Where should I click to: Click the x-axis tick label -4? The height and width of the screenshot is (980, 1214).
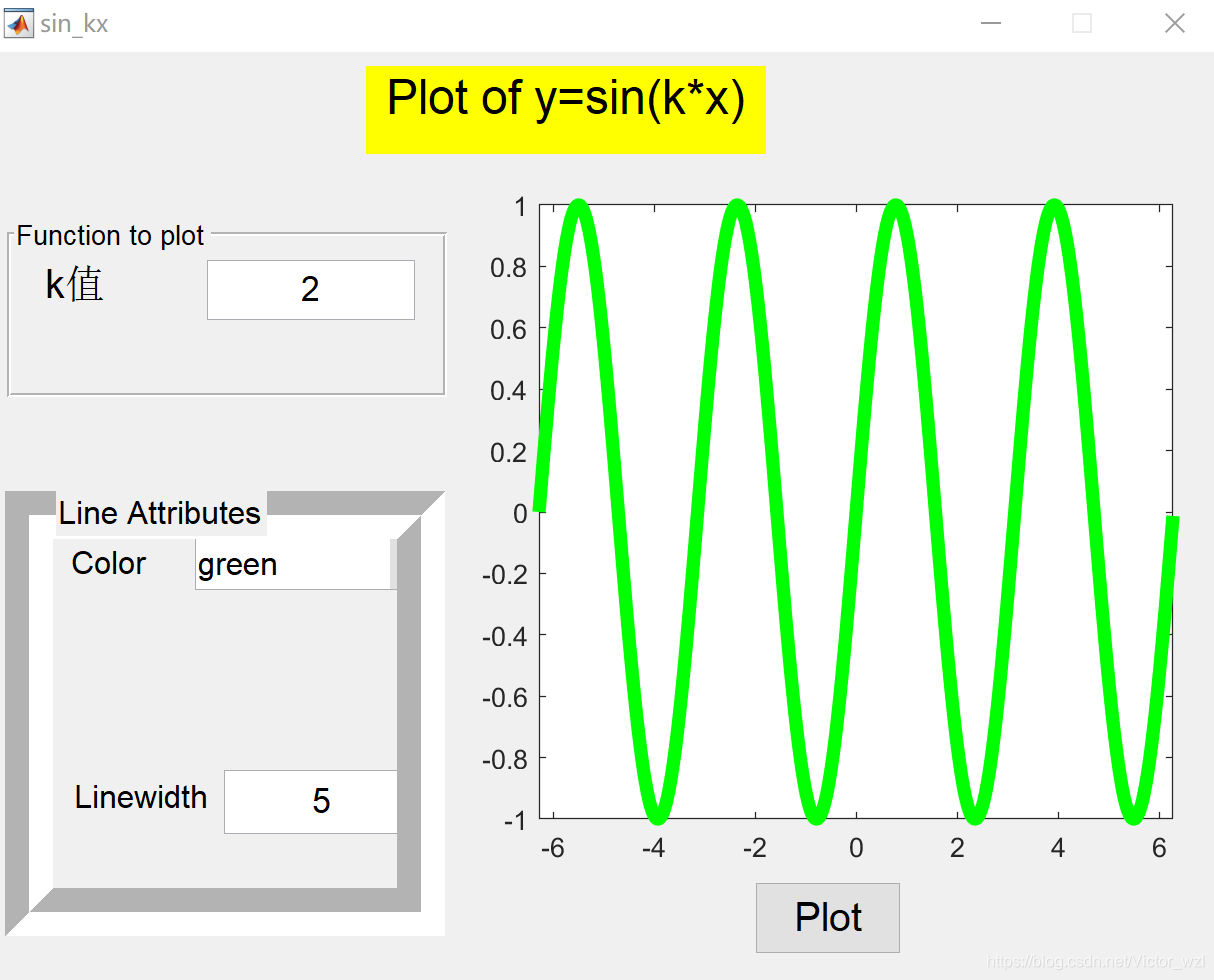coord(653,848)
